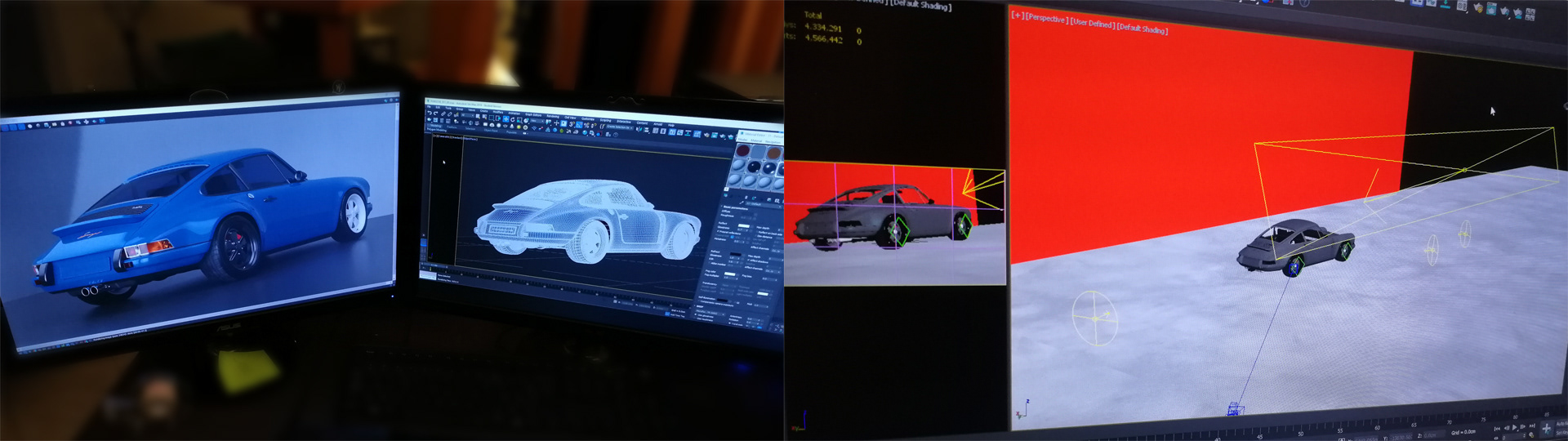Click the Rendered Frame Window icon in right toolbar
1568x441 pixels.
(x=1491, y=9)
